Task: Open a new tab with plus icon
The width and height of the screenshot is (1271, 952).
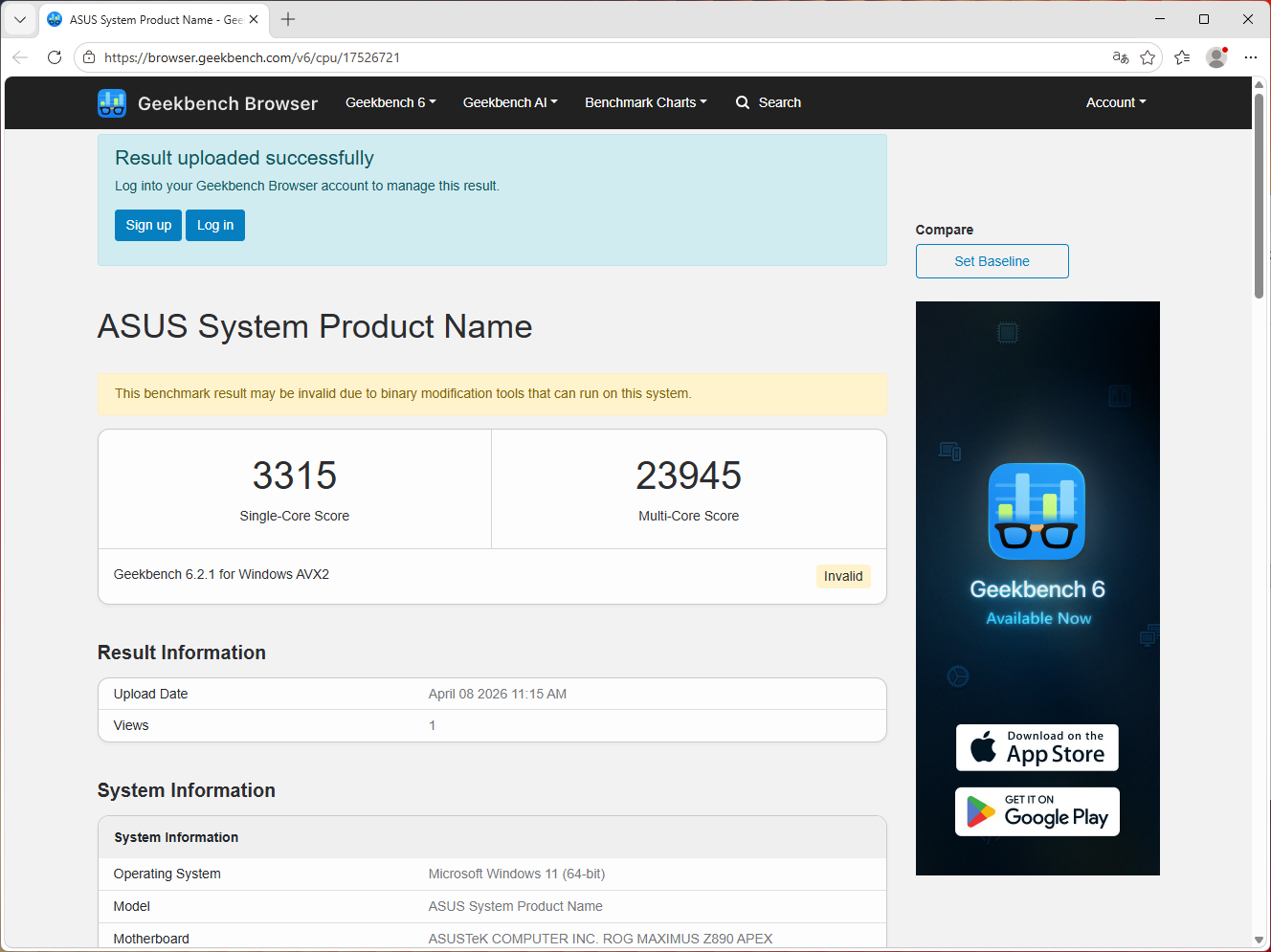Action: [x=288, y=19]
